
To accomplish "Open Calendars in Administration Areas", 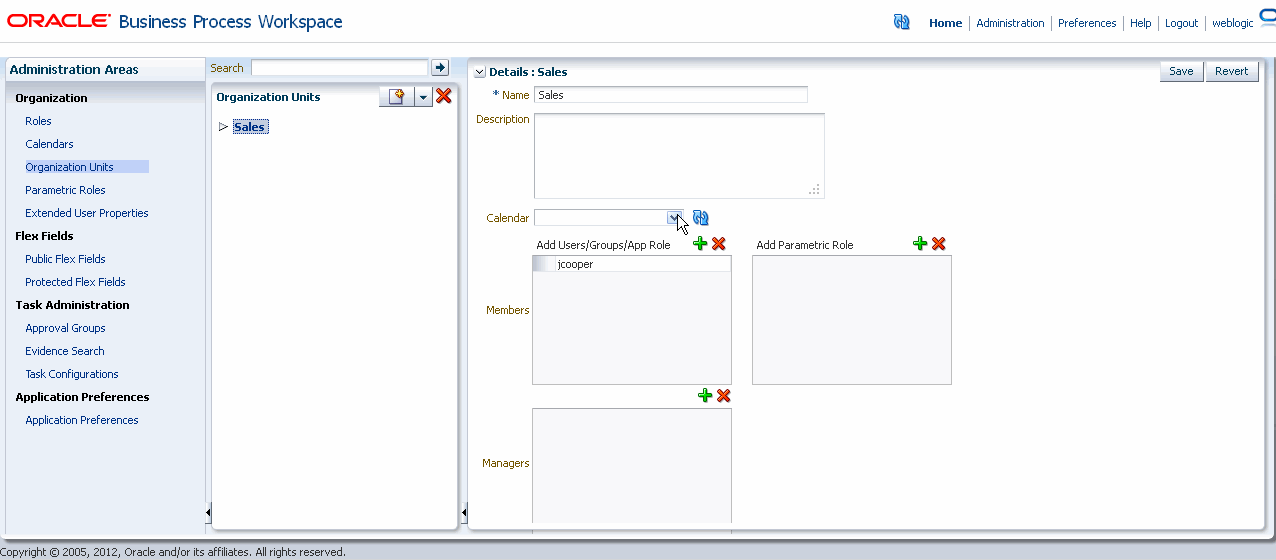I will (49, 144).
